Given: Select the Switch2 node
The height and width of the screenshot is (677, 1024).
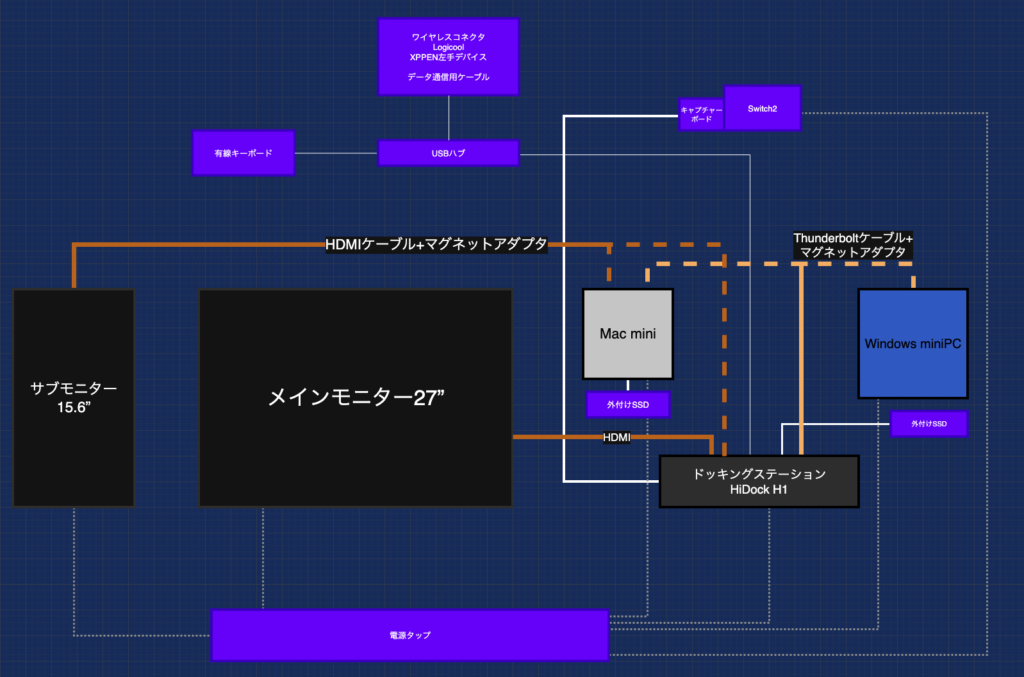Looking at the screenshot, I should tap(762, 107).
